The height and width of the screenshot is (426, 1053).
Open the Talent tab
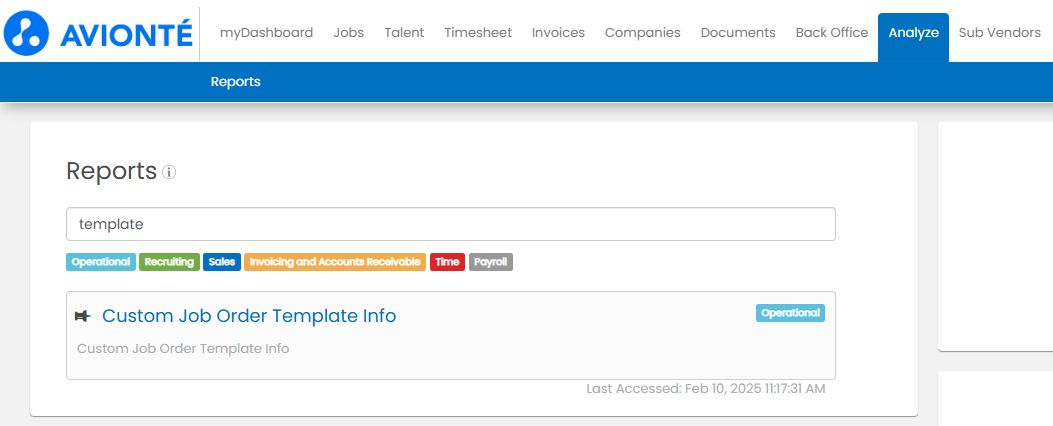404,32
